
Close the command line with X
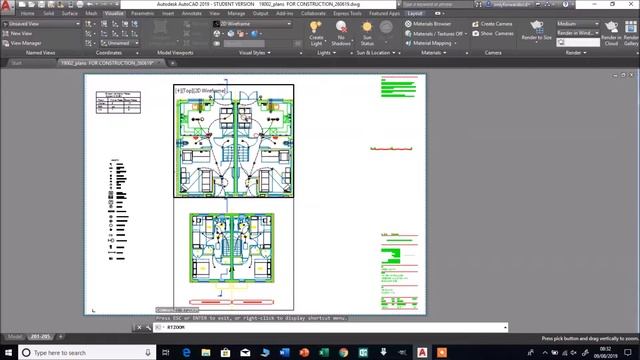[x=139, y=327]
